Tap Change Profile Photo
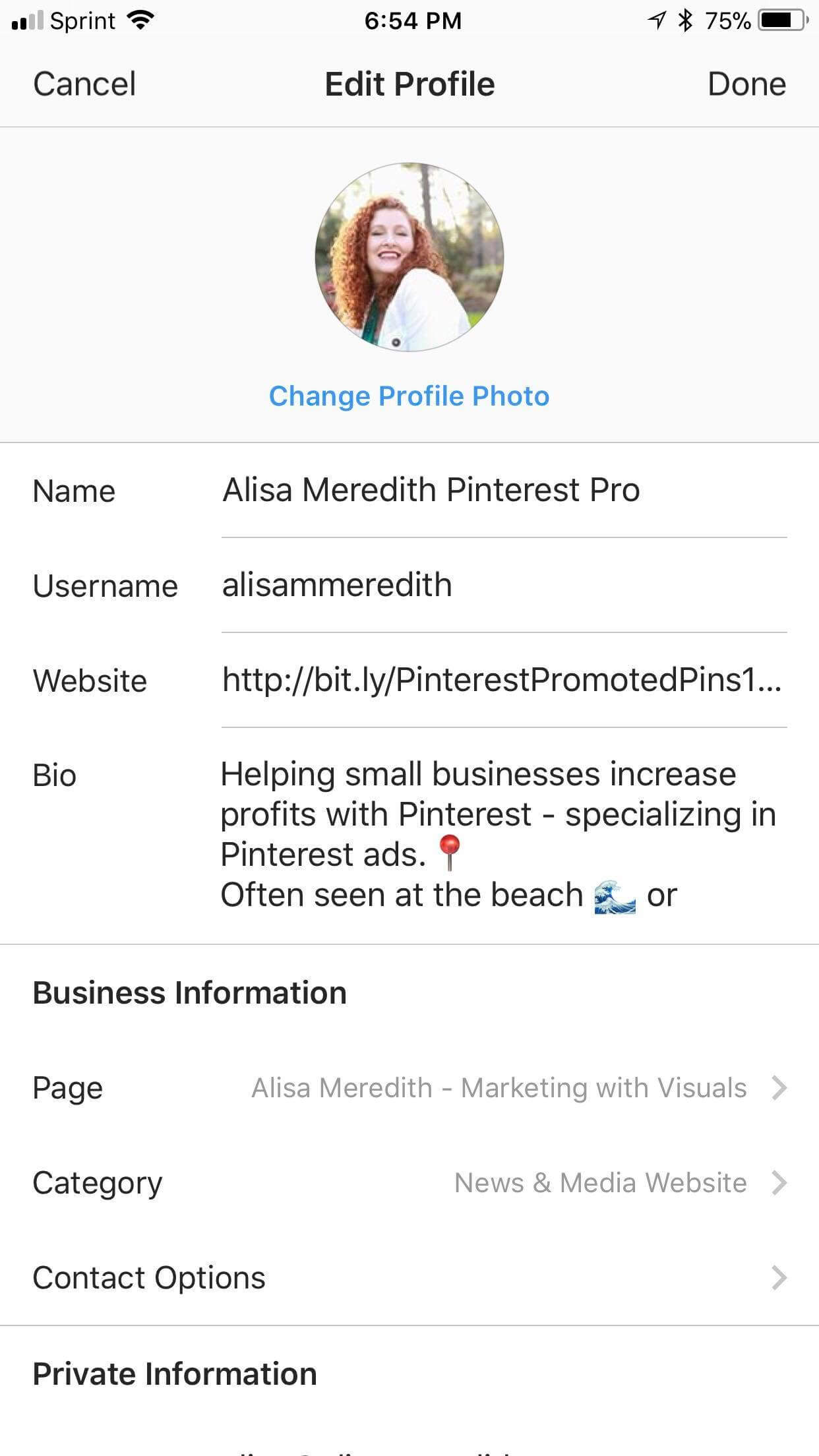The image size is (819, 1456). point(409,396)
